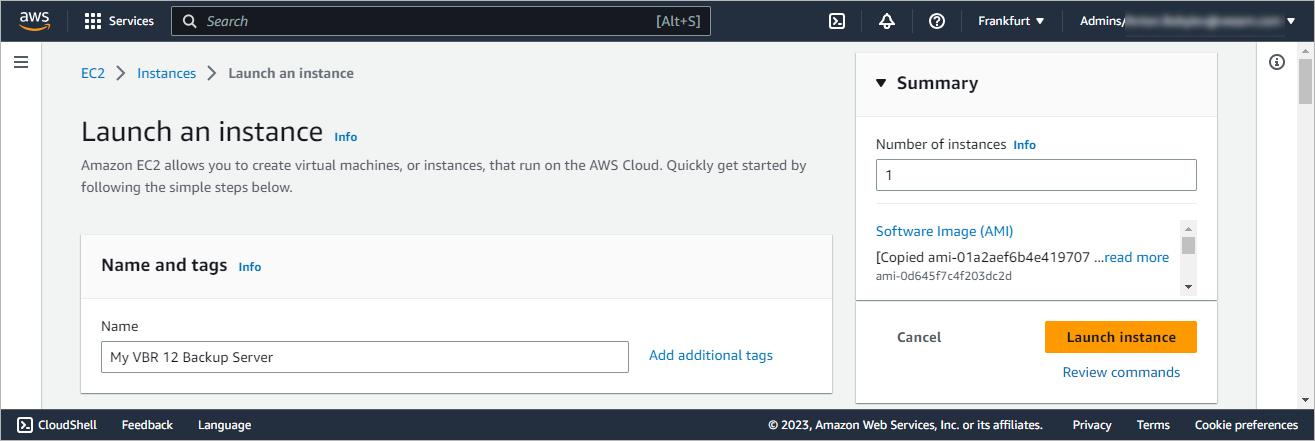
Task: Go to Instances breadcrumb
Action: pyautogui.click(x=166, y=73)
